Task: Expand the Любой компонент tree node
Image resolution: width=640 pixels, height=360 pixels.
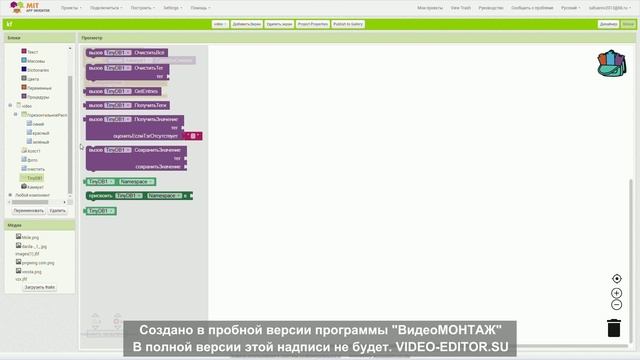Action: click(10, 195)
